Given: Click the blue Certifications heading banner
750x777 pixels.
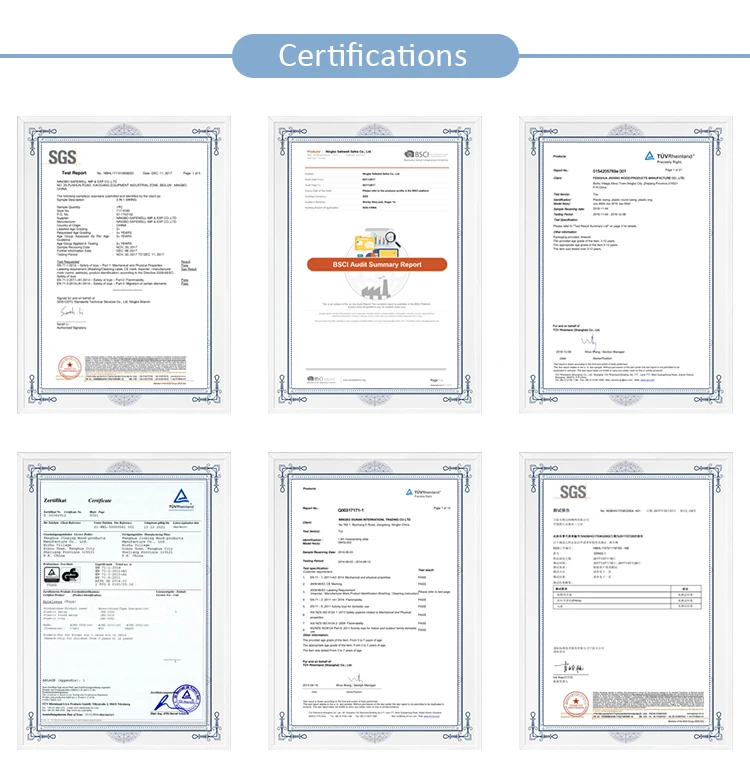Looking at the screenshot, I should pyautogui.click(x=373, y=55).
